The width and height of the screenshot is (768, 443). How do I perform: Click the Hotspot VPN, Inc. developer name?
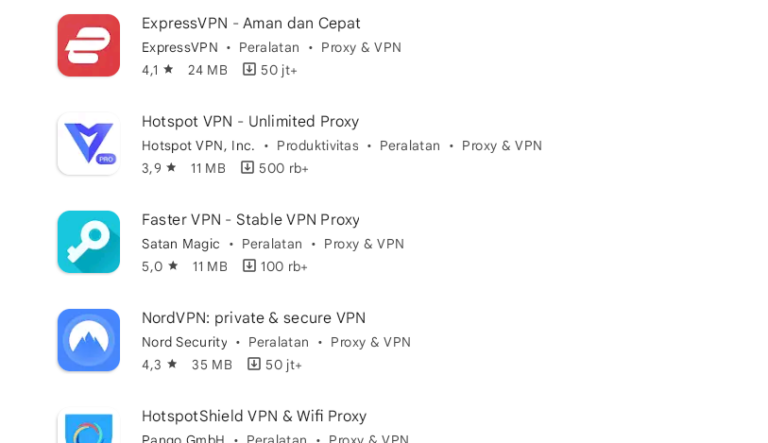[x=198, y=146]
